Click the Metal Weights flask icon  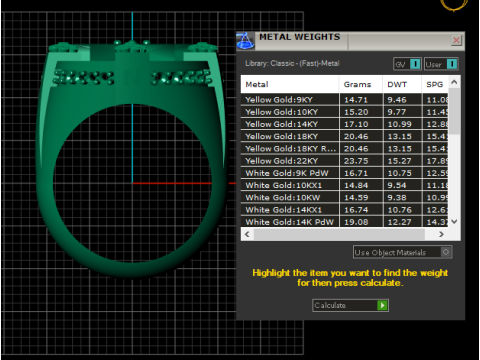coord(245,41)
